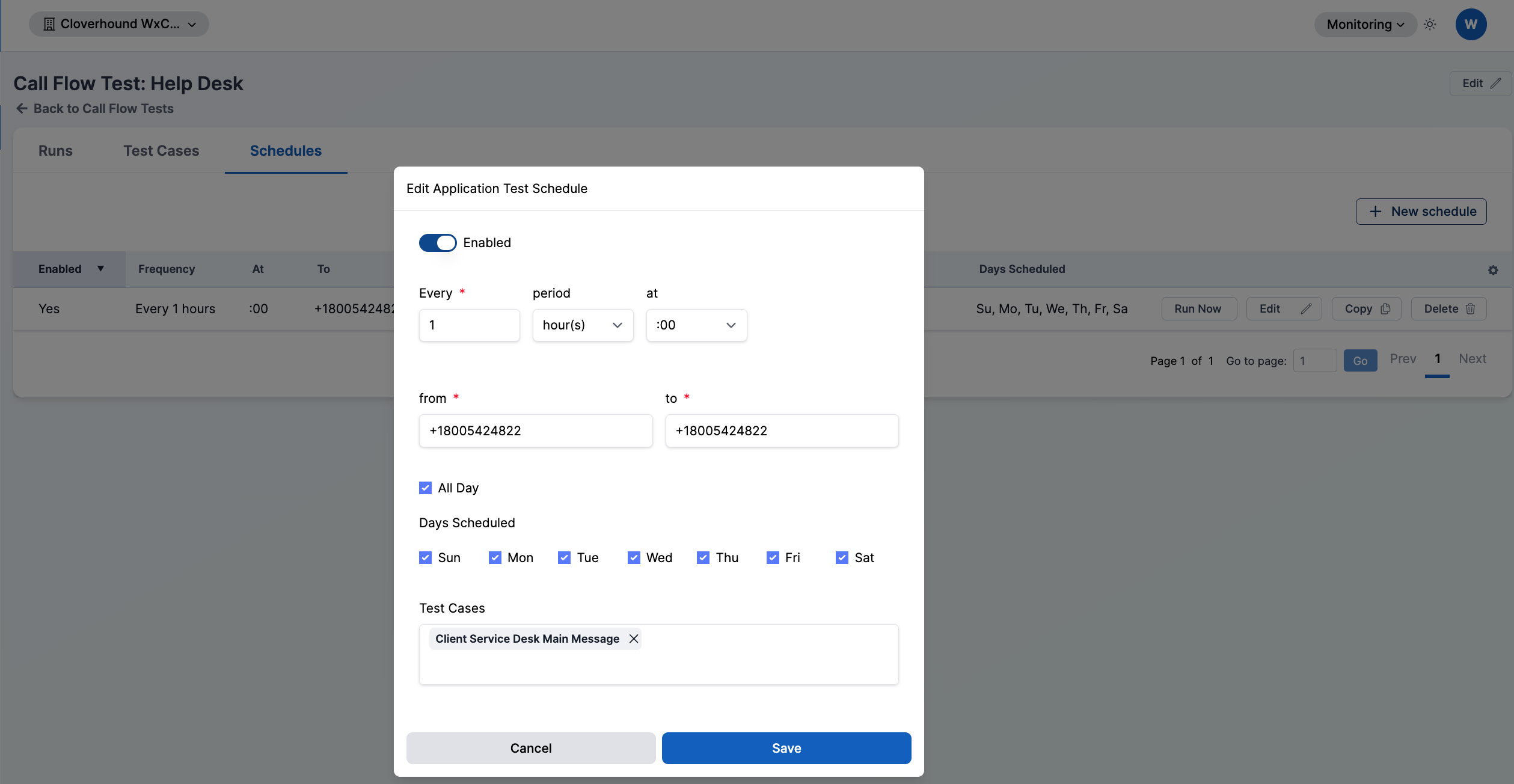
Task: Click Su, Mo, Tu, We, Th, Fr, Sa cell
Action: (x=1052, y=308)
